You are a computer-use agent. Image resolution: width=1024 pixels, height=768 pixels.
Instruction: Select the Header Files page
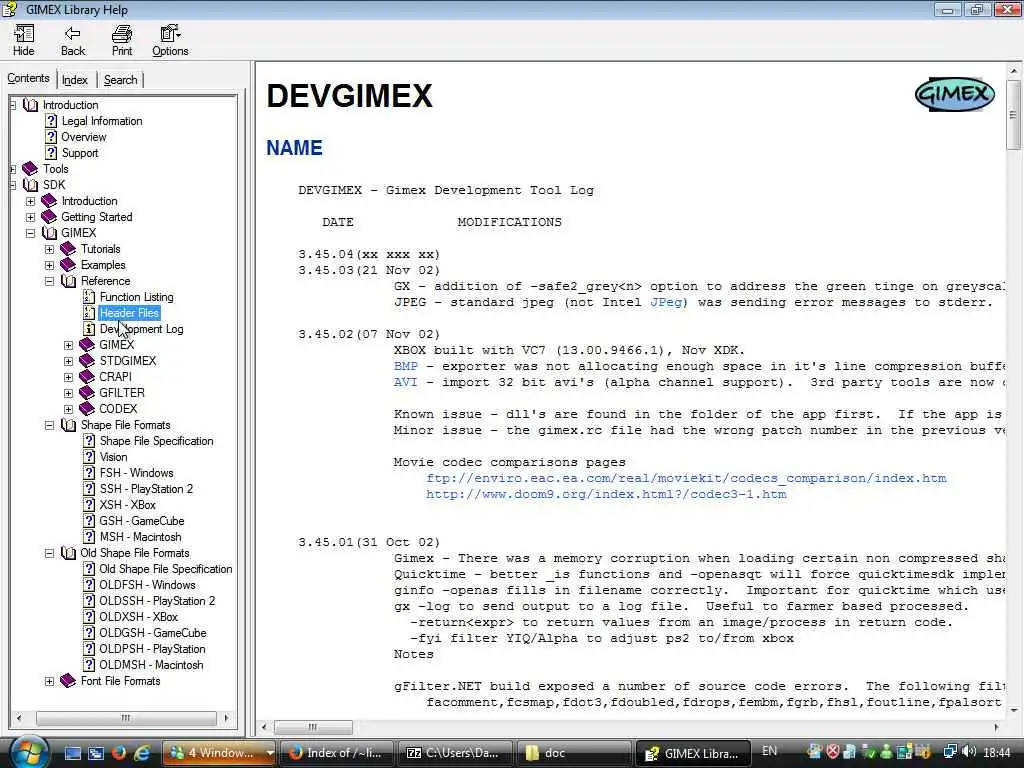(x=129, y=313)
